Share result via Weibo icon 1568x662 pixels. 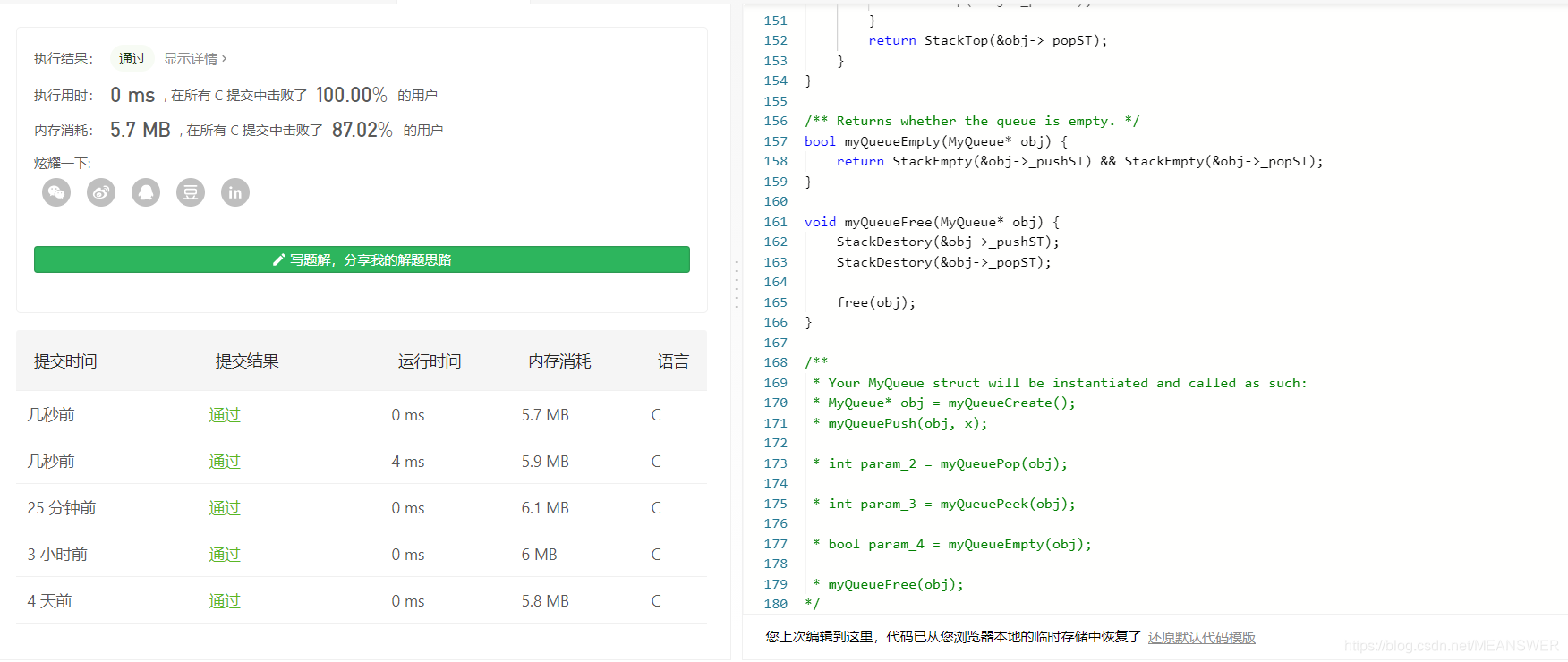(101, 192)
